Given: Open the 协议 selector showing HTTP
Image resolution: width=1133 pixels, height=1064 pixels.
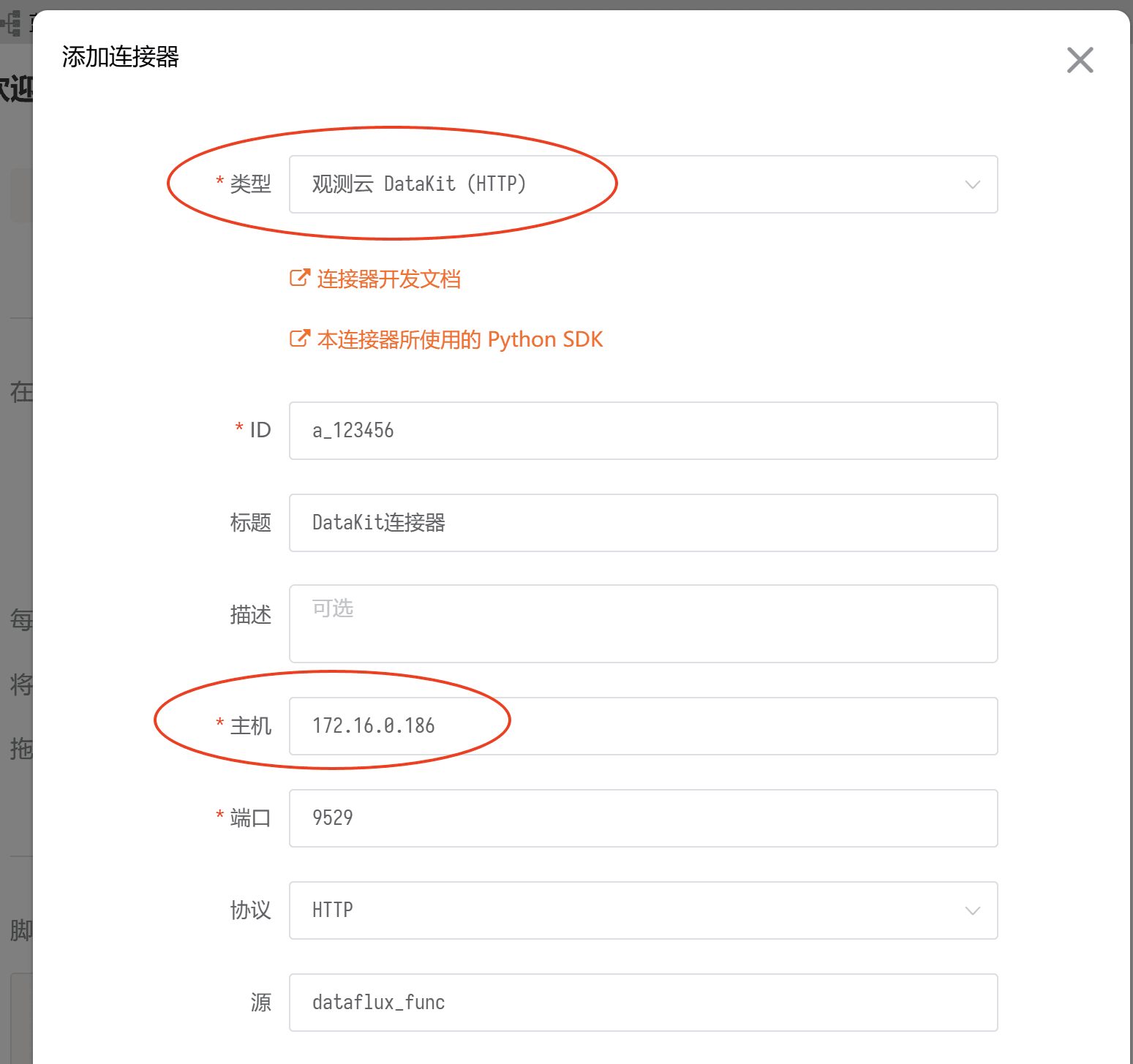Looking at the screenshot, I should point(629,910).
